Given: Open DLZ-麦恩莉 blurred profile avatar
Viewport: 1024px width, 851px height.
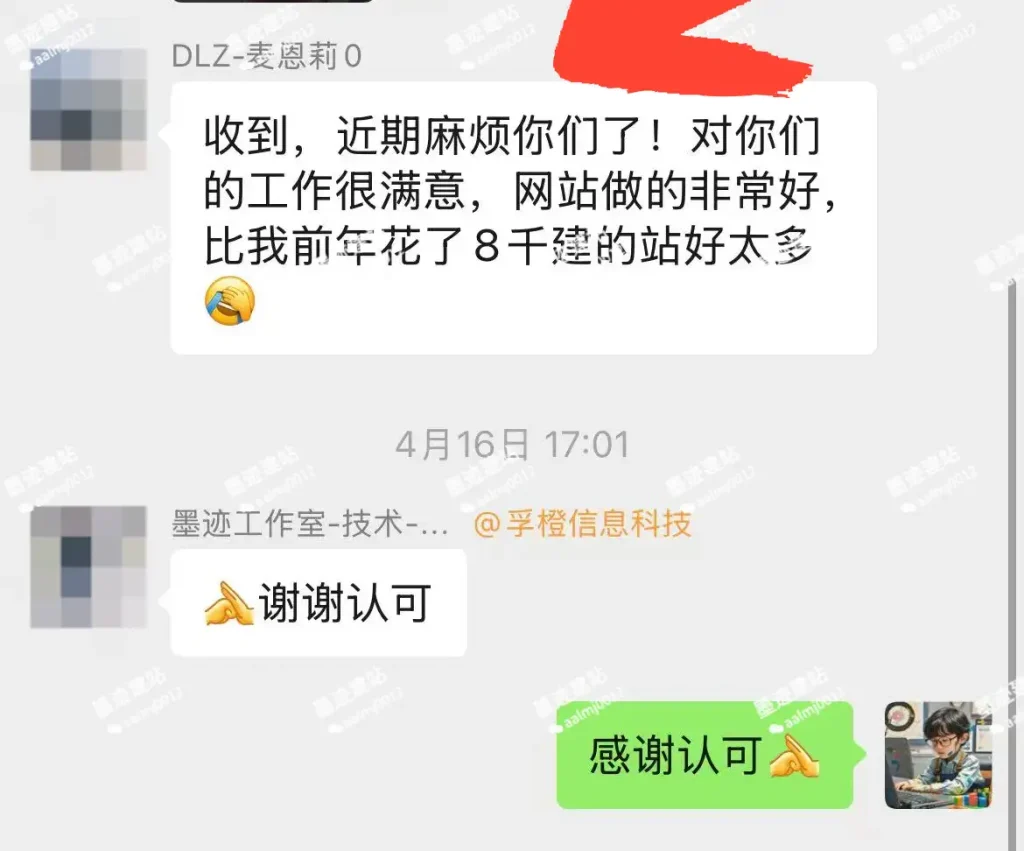Looking at the screenshot, I should click(88, 109).
